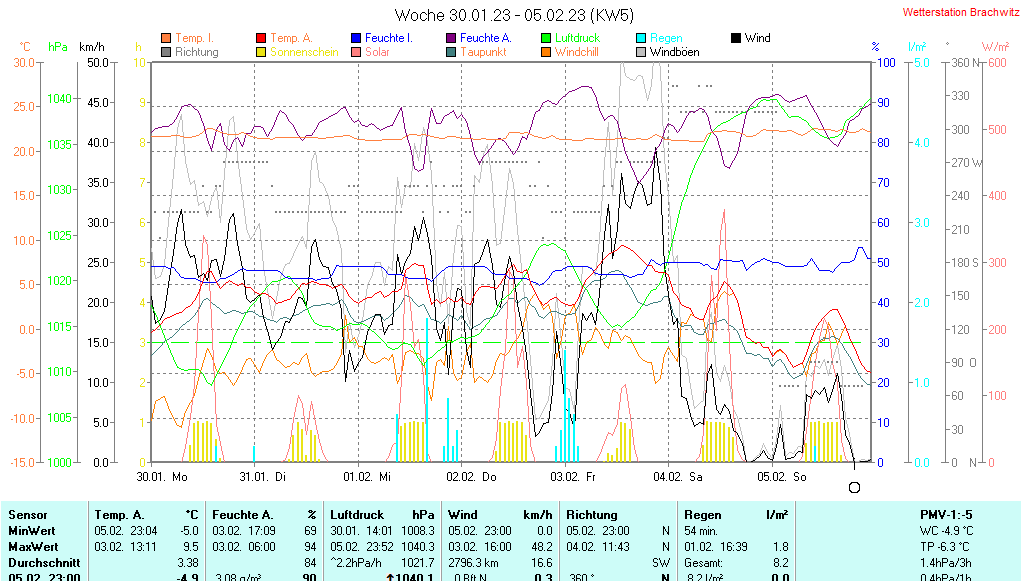Screen dimensions: 1021x581
Task: Click the PMV-1:-5 table header
Action: (946, 514)
